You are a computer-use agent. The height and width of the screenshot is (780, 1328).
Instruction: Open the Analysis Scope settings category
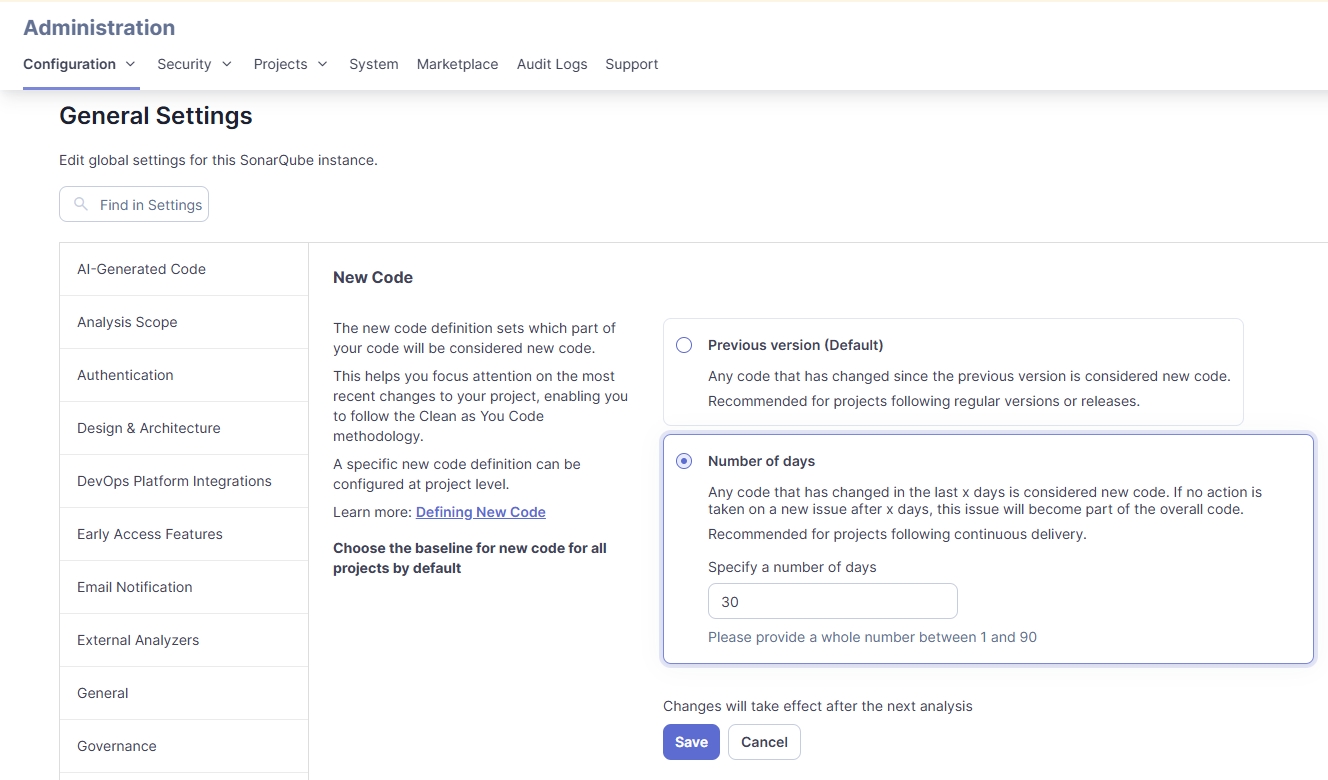(127, 322)
